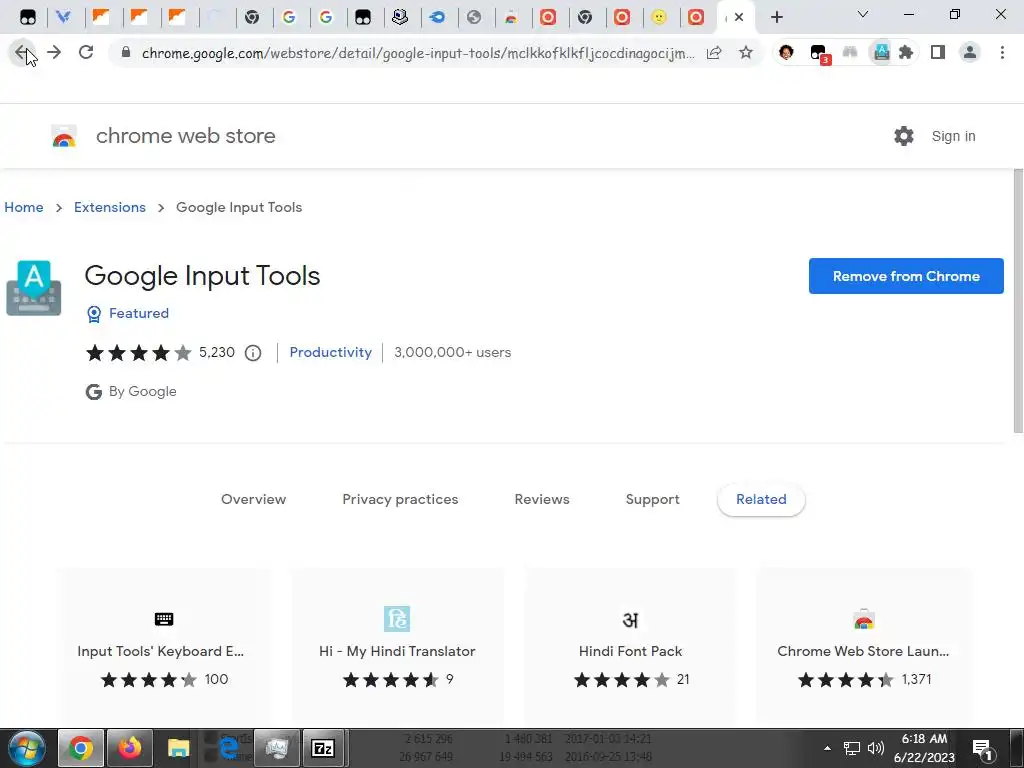Screen dimensions: 1024x768
Task: Click the 3,000,000+ users text
Action: tap(453, 353)
